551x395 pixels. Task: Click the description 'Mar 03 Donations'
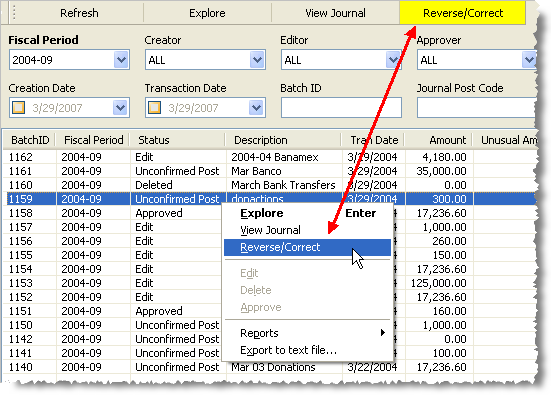click(x=273, y=367)
